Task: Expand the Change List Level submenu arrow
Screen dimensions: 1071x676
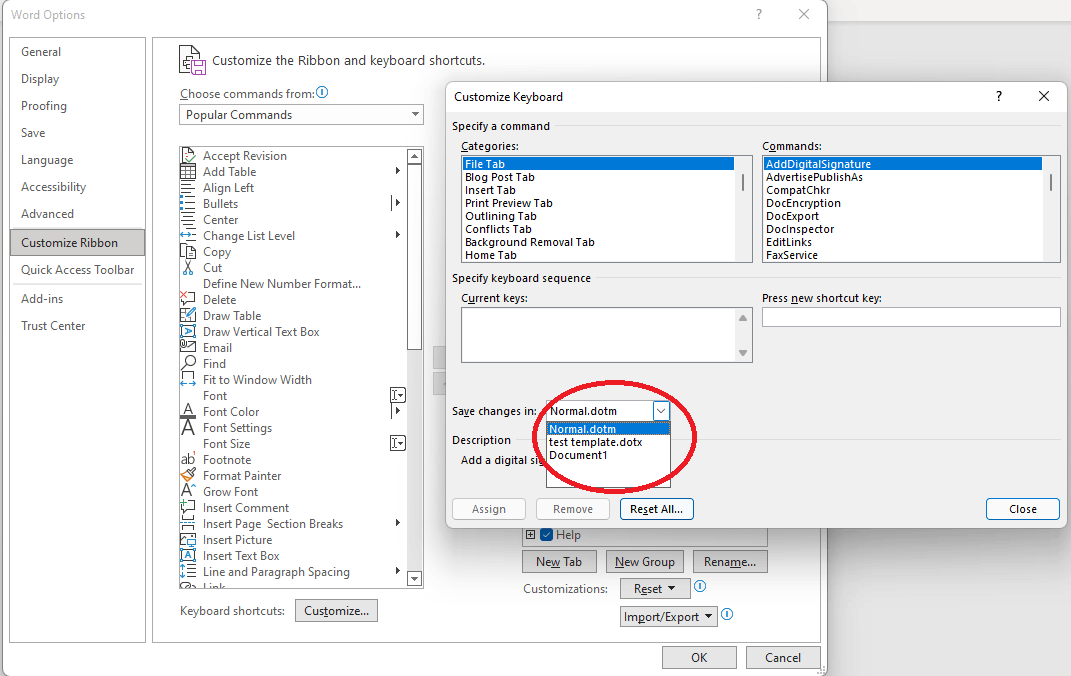Action: 398,235
